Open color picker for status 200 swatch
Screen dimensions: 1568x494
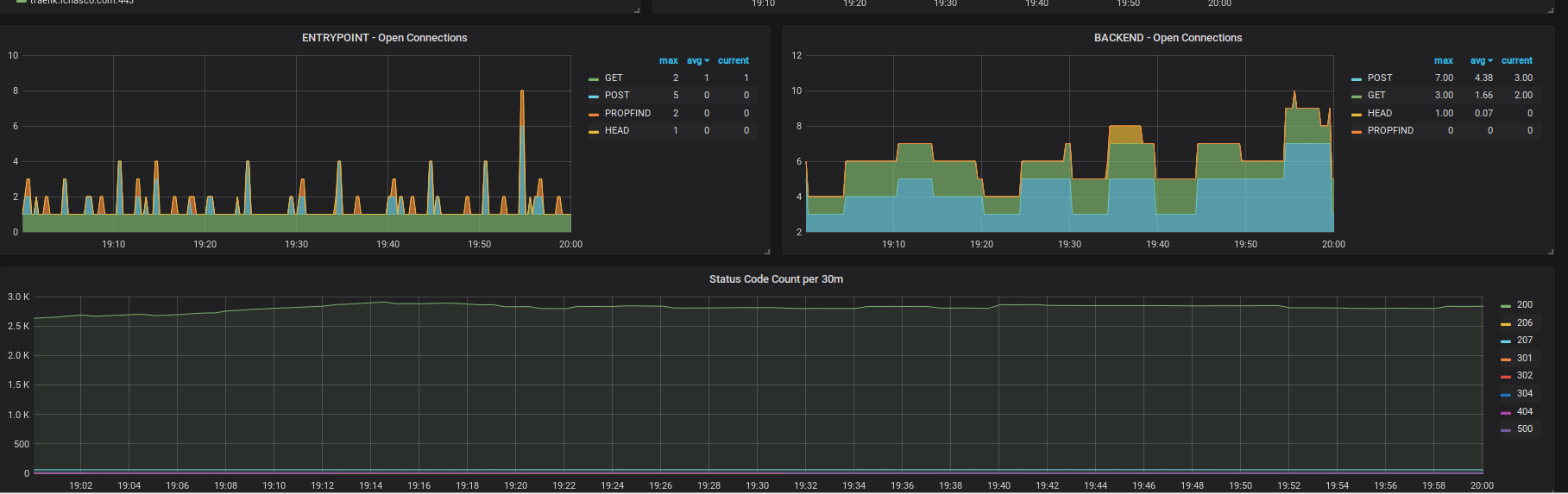(x=1506, y=306)
